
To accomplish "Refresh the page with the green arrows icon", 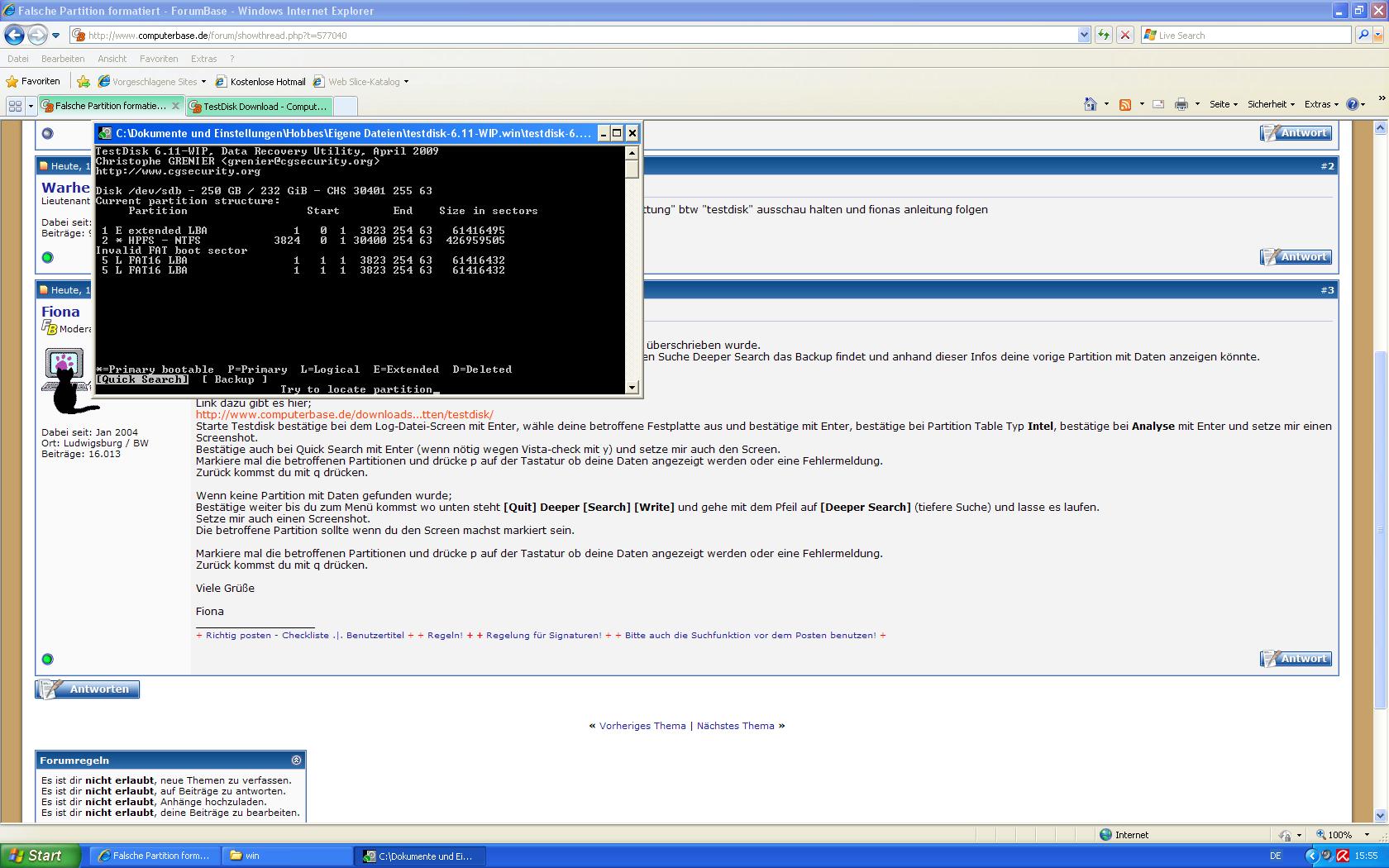I will [x=1103, y=36].
